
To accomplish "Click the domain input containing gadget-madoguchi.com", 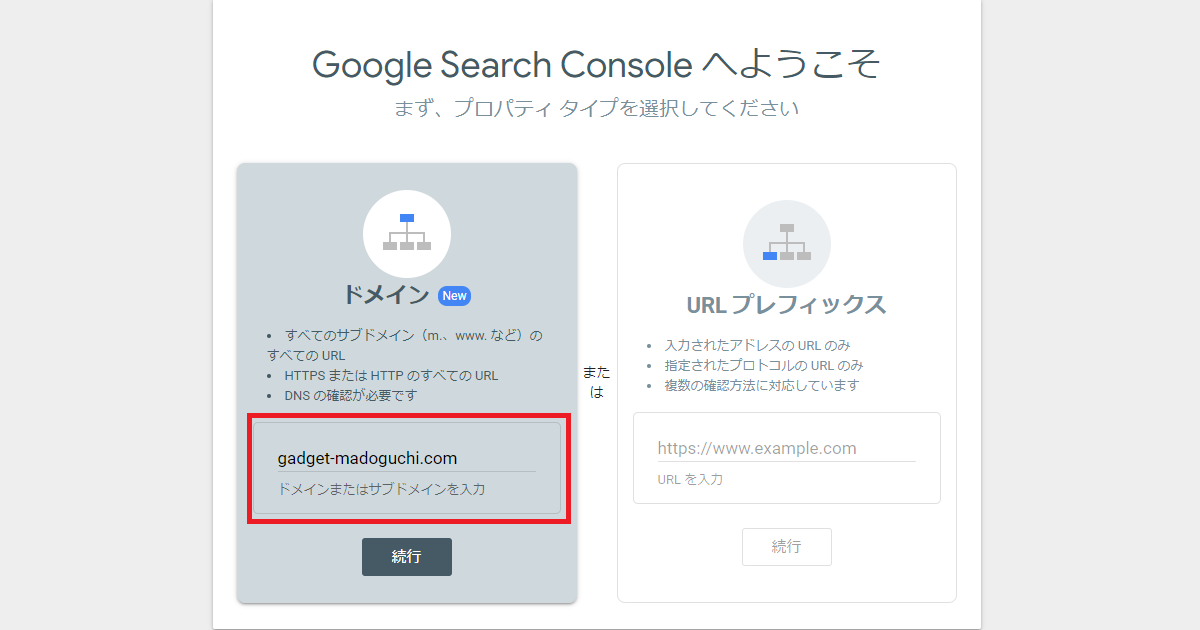I will tap(407, 459).
